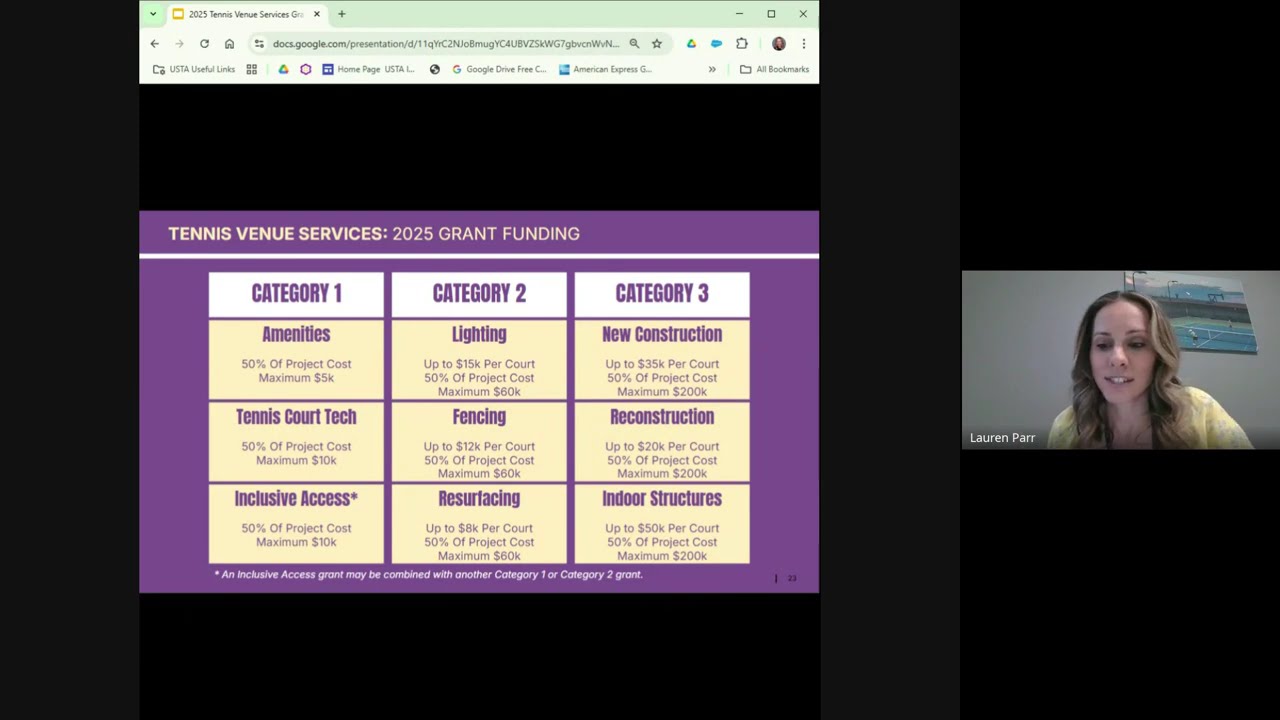Open the Home Page USTA bookmark
Viewport: 1280px width, 720px height.
coord(368,69)
